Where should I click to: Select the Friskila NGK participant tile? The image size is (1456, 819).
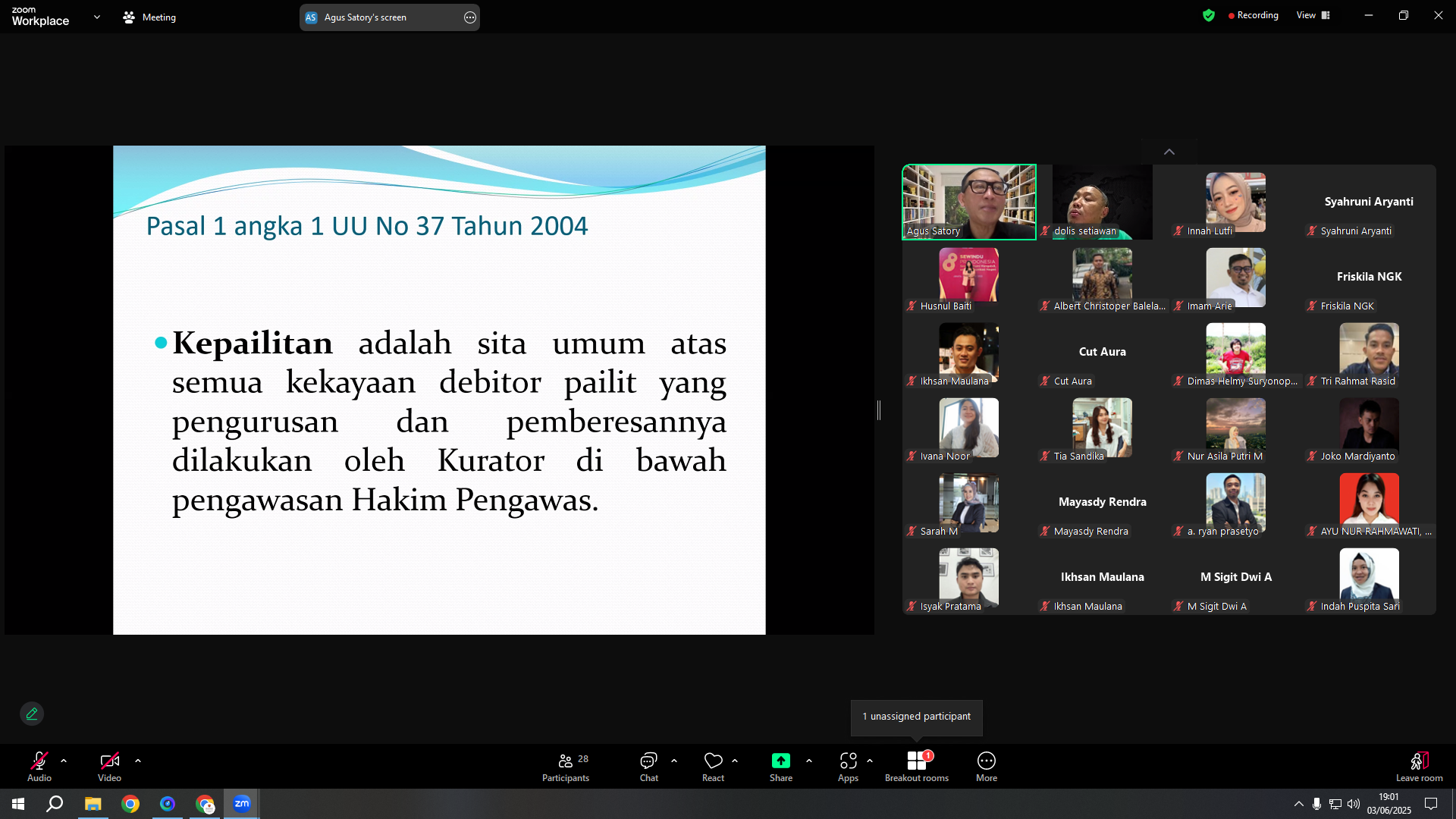1370,277
